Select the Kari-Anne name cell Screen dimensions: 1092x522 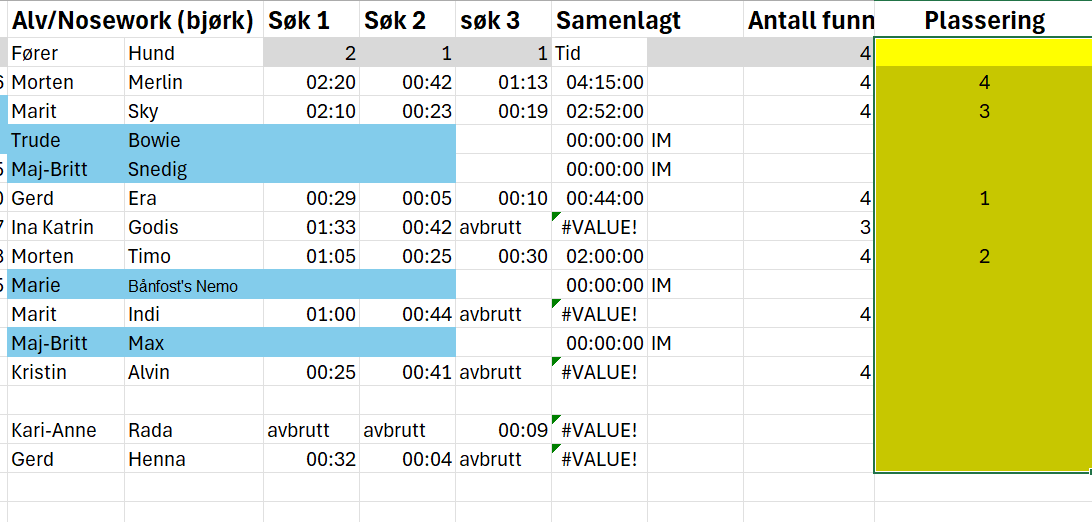(x=65, y=430)
